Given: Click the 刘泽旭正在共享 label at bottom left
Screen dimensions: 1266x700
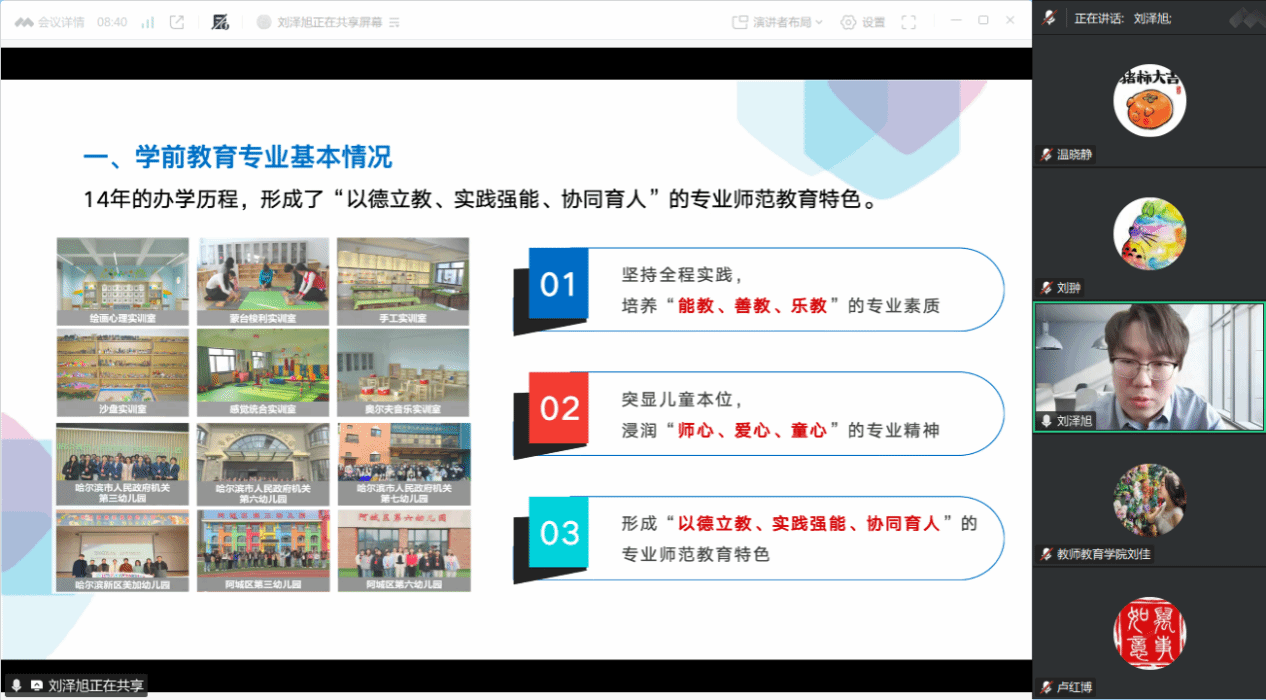Looking at the screenshot, I should click(95, 686).
